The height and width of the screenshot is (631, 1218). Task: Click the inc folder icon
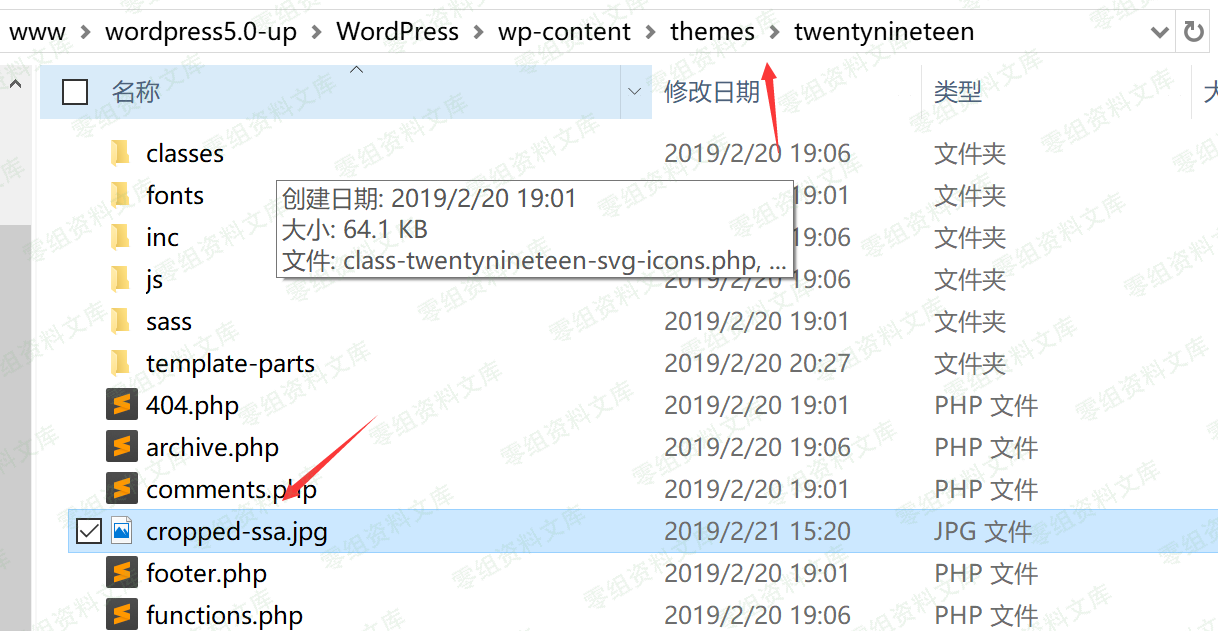click(x=121, y=237)
